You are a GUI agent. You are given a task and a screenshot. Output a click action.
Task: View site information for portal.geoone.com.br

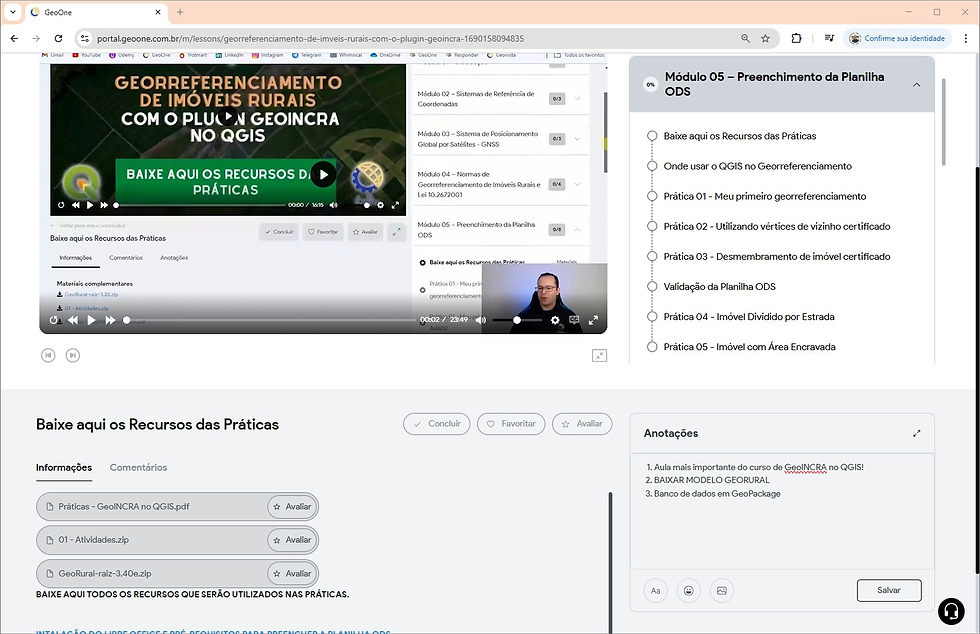(x=84, y=38)
